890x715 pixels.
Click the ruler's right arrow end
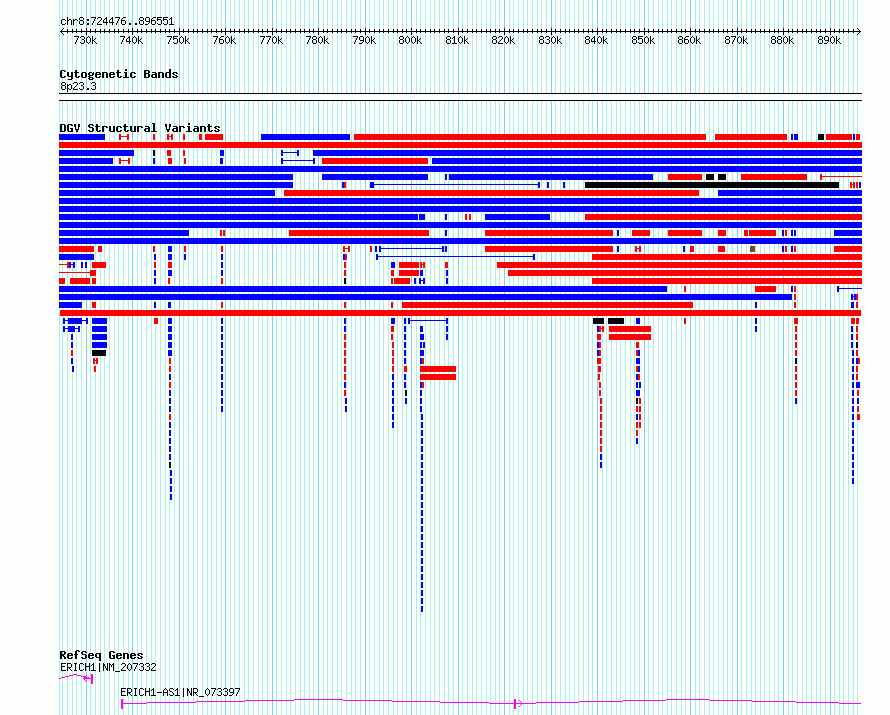[859, 32]
